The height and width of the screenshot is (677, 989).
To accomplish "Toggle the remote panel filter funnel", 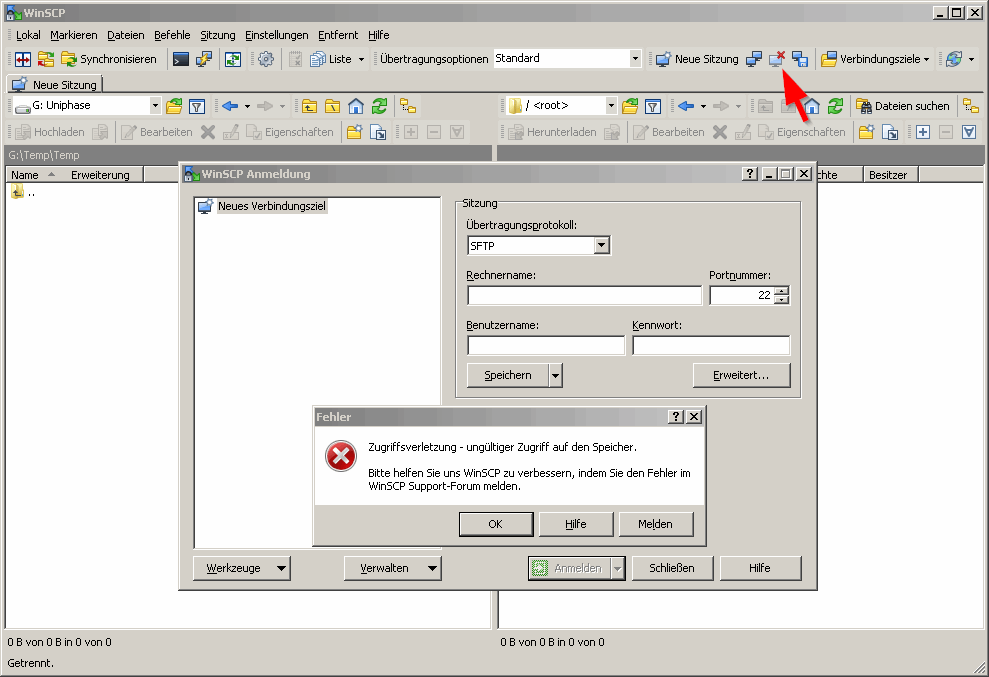I will click(x=653, y=105).
